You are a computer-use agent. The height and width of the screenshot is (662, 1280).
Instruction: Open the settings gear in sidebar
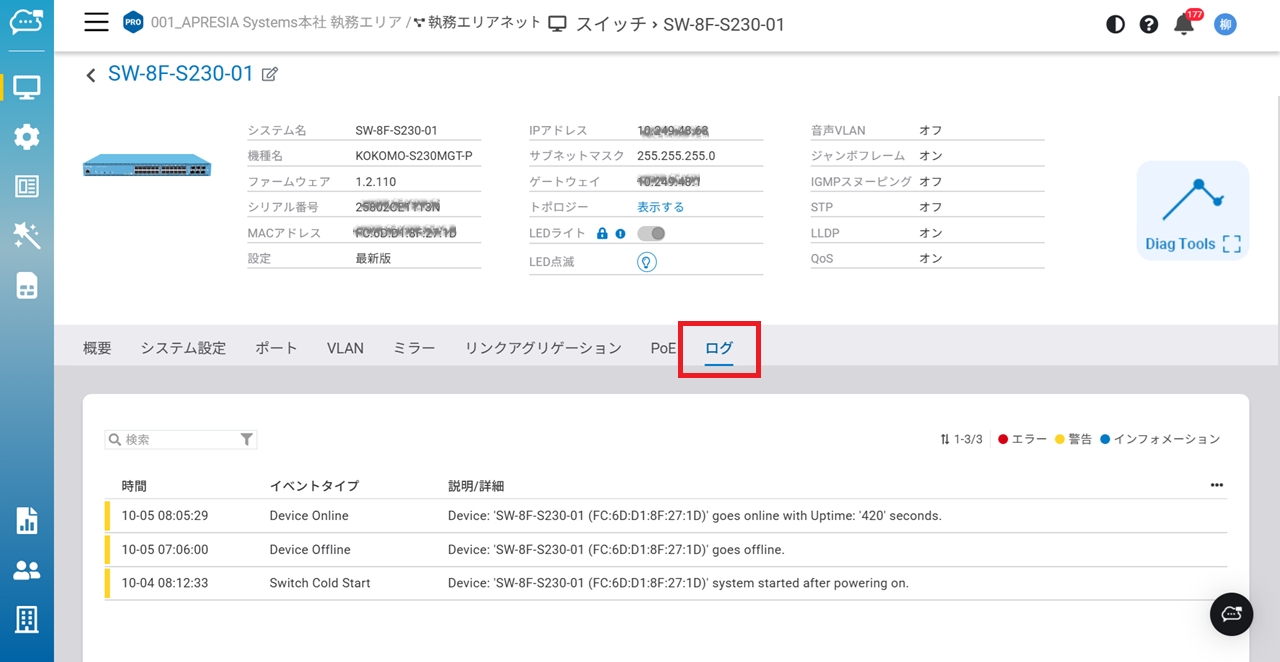tap(27, 137)
